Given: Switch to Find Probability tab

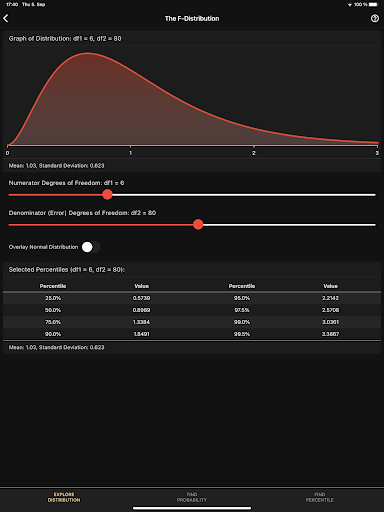Looking at the screenshot, I should pyautogui.click(x=192, y=497).
